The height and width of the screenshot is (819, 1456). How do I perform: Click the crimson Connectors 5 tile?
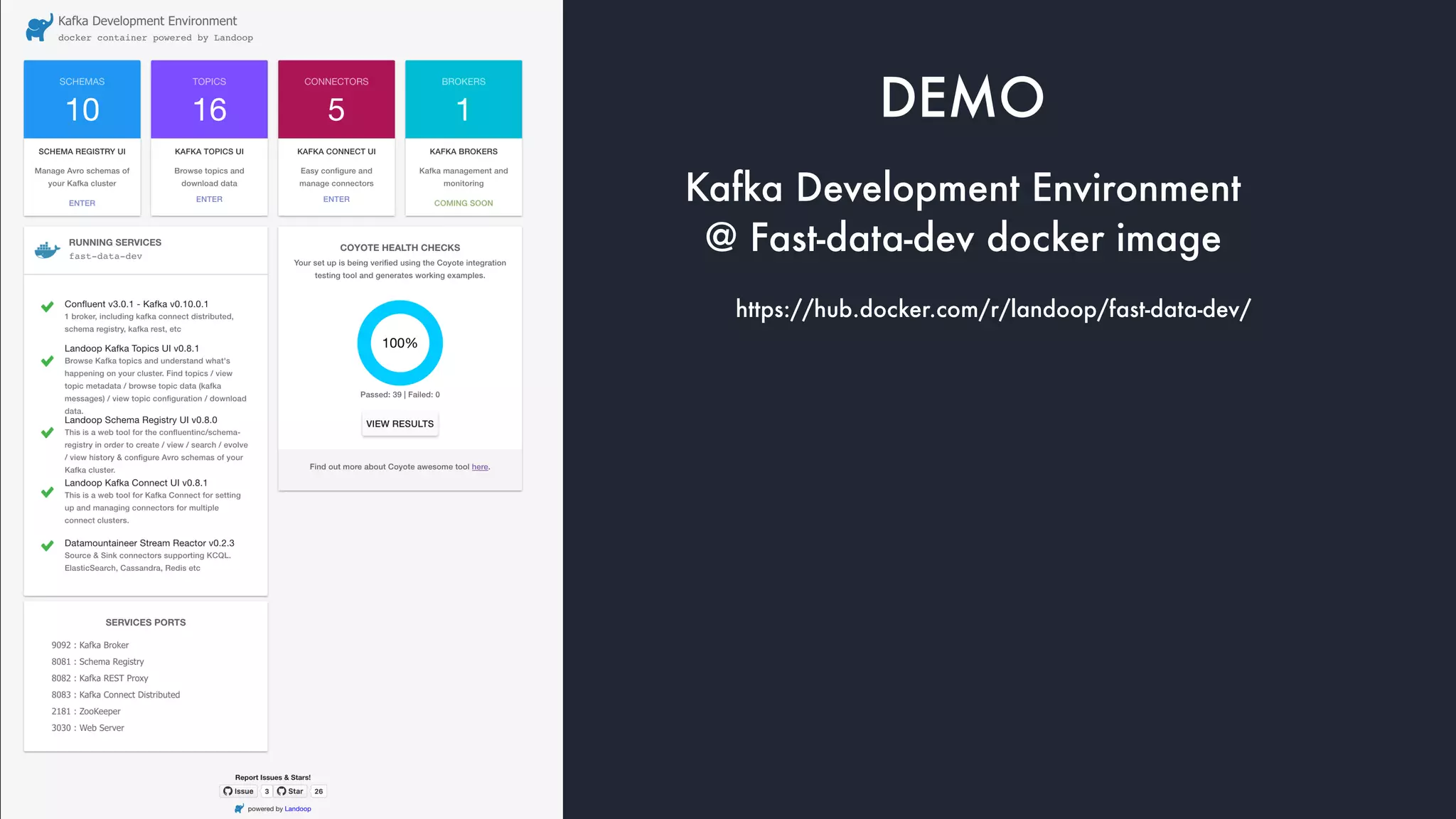pyautogui.click(x=336, y=100)
